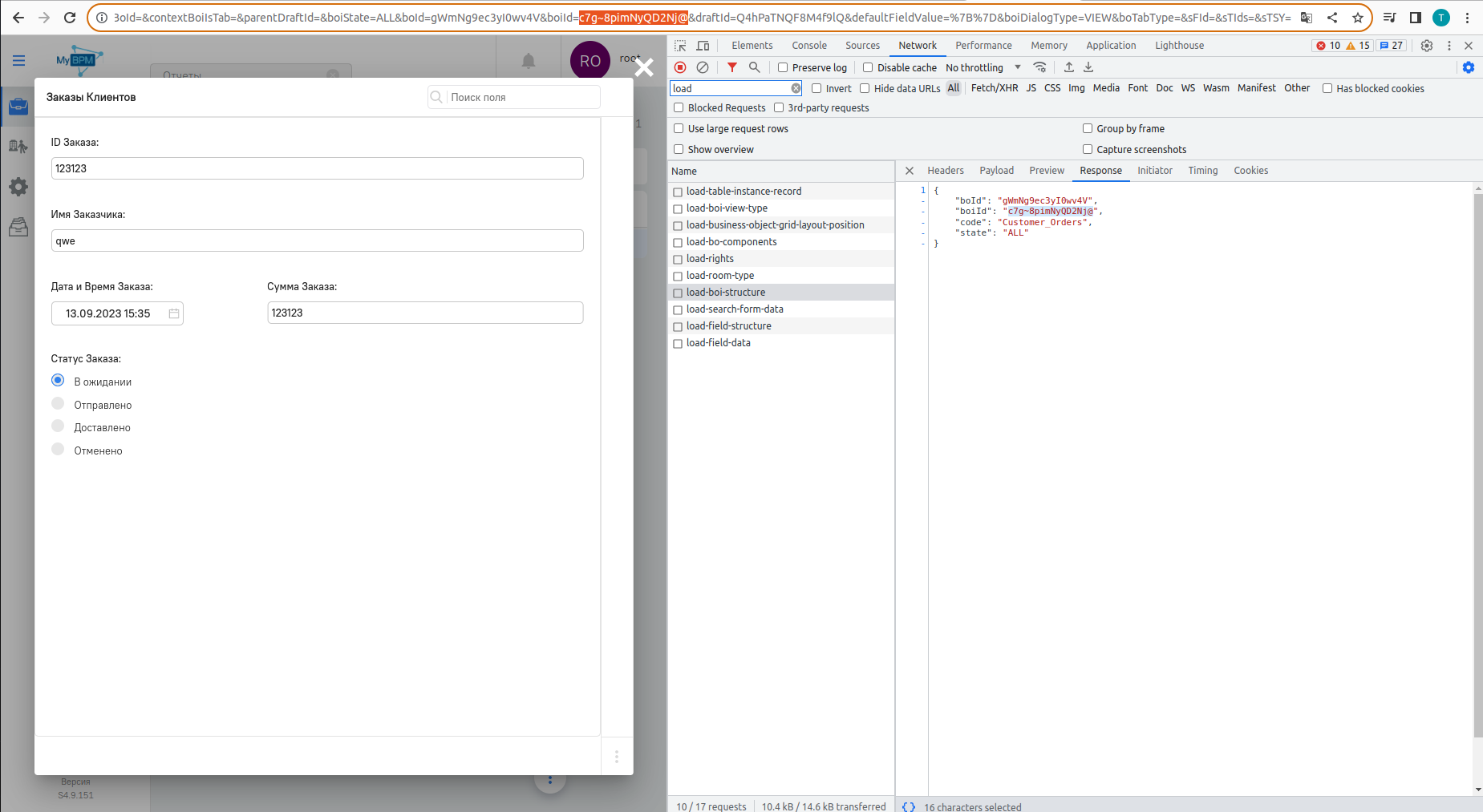Toggle the red record network log button
This screenshot has width=1483, height=812.
point(680,67)
